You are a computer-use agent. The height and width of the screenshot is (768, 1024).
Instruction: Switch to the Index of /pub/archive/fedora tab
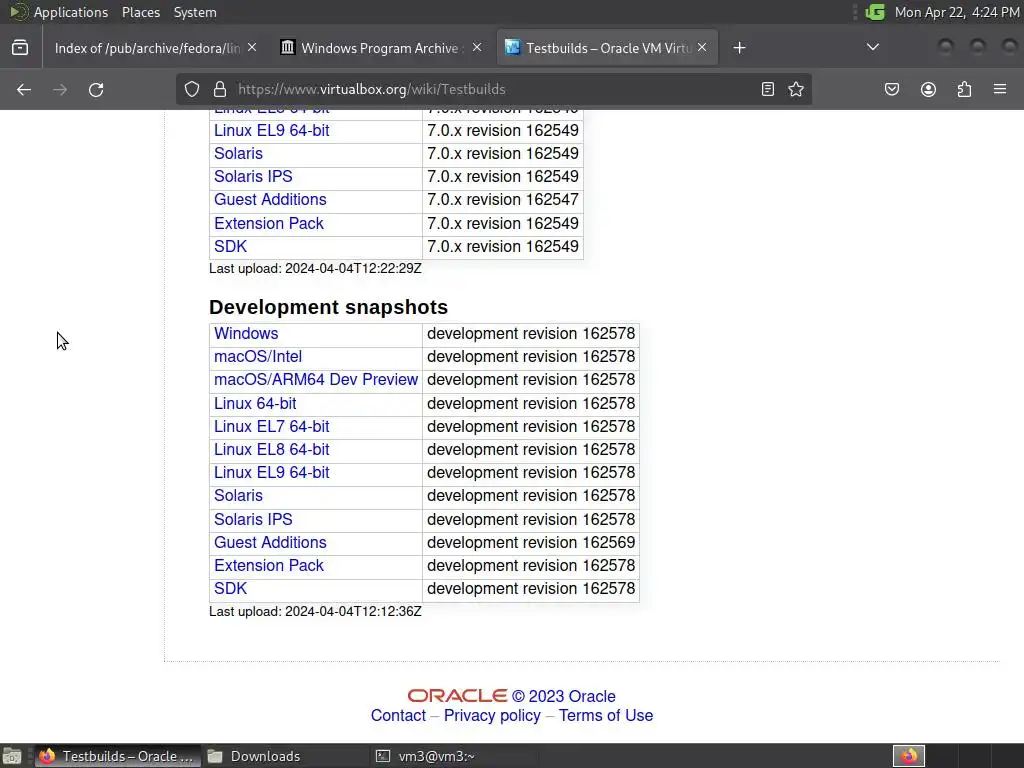point(155,48)
